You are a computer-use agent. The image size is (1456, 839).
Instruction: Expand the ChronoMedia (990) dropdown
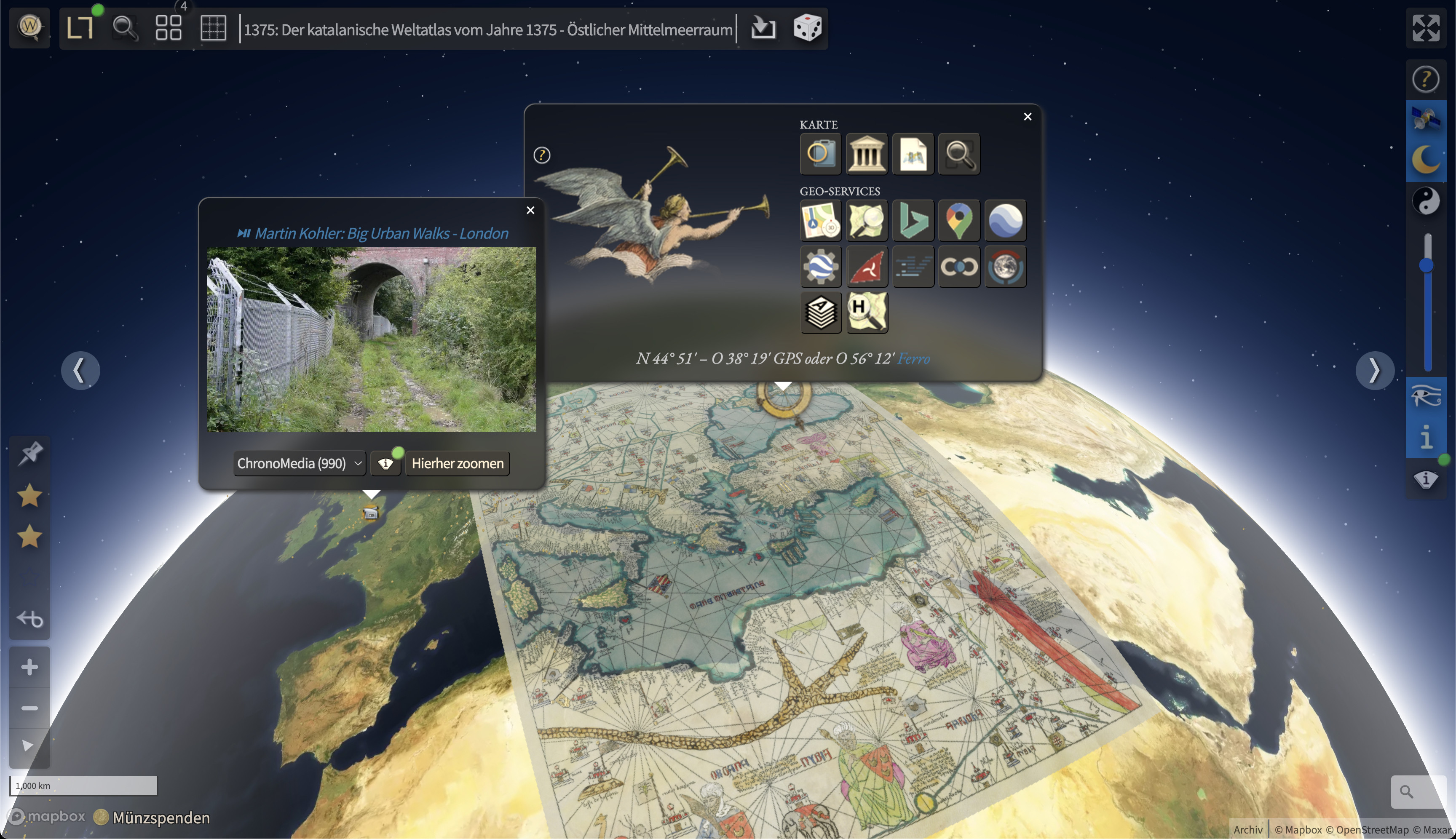coord(299,463)
